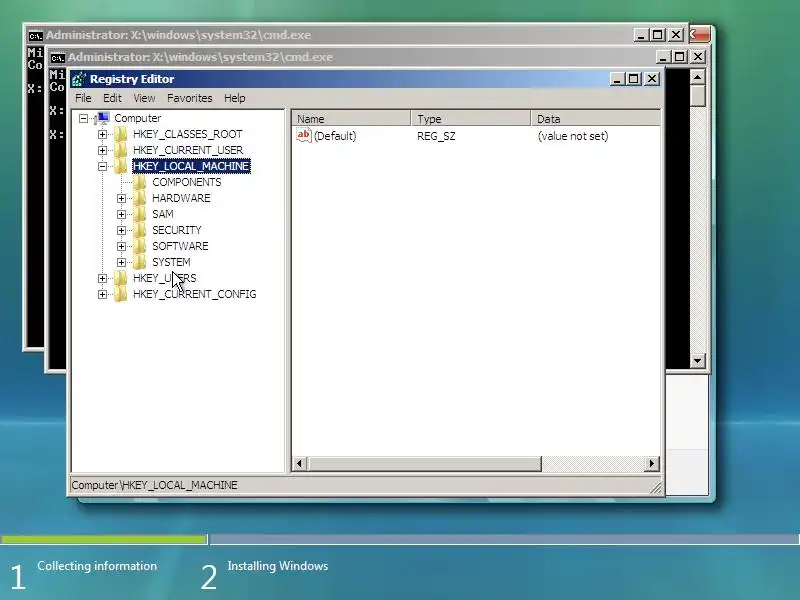Close the Registry Editor window

(652, 79)
